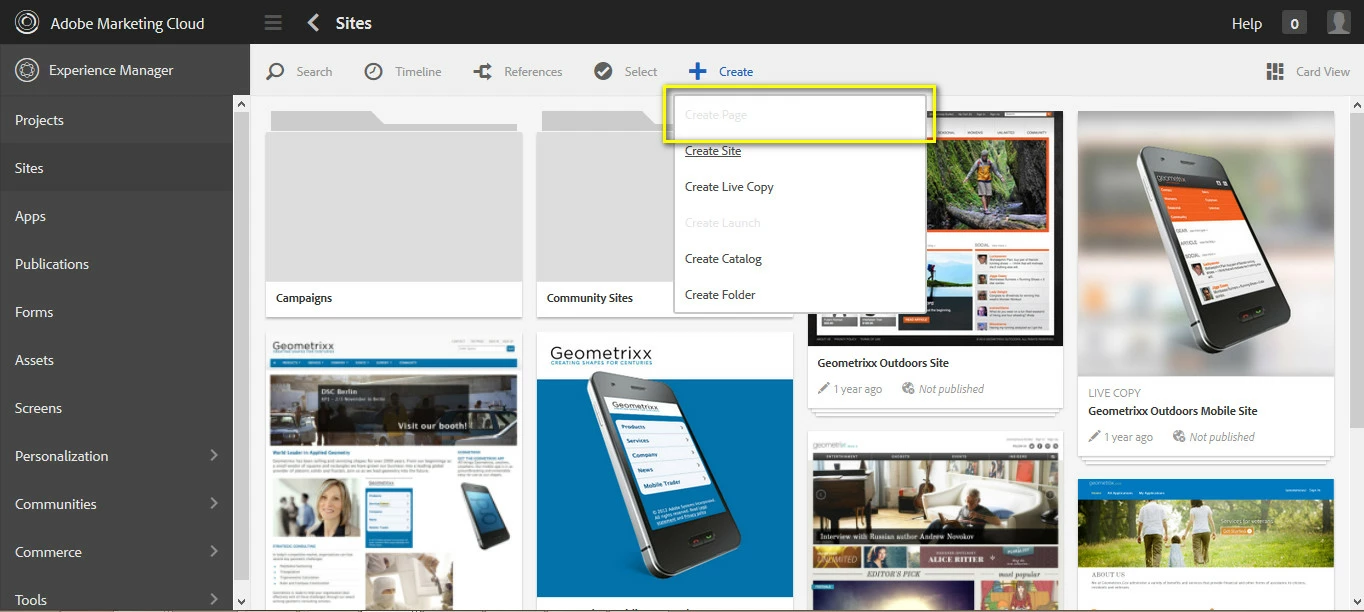1364x612 pixels.
Task: Expand the Commerce submenu arrow
Action: click(214, 551)
